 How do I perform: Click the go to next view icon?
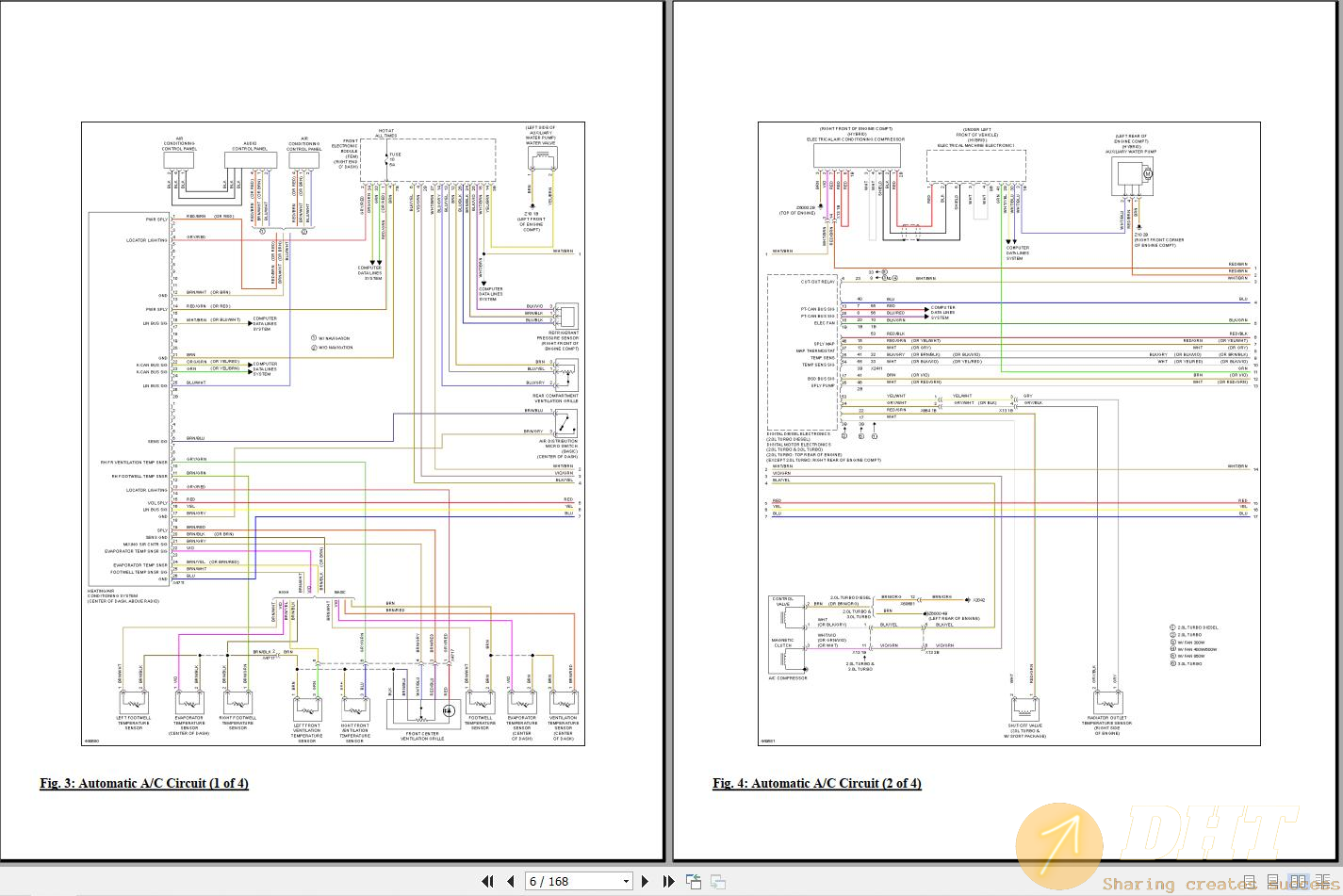point(717,882)
